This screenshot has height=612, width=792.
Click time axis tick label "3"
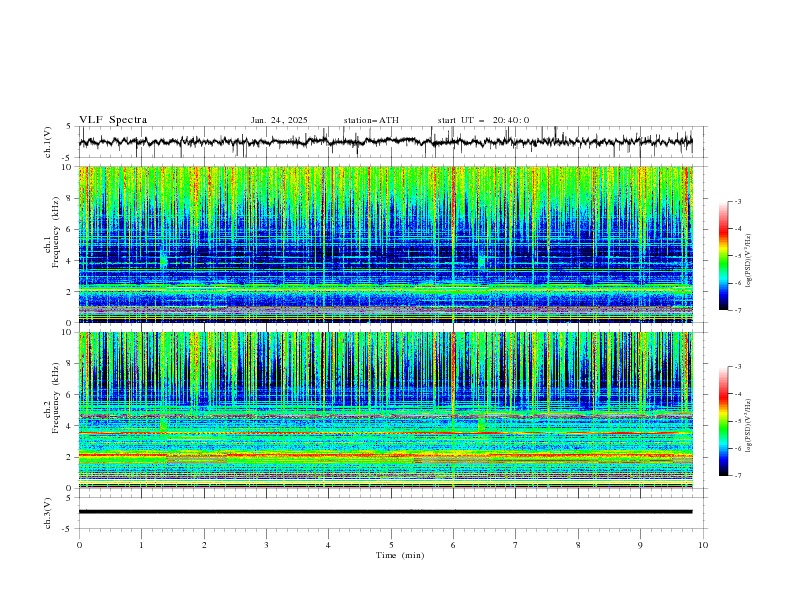coord(266,545)
